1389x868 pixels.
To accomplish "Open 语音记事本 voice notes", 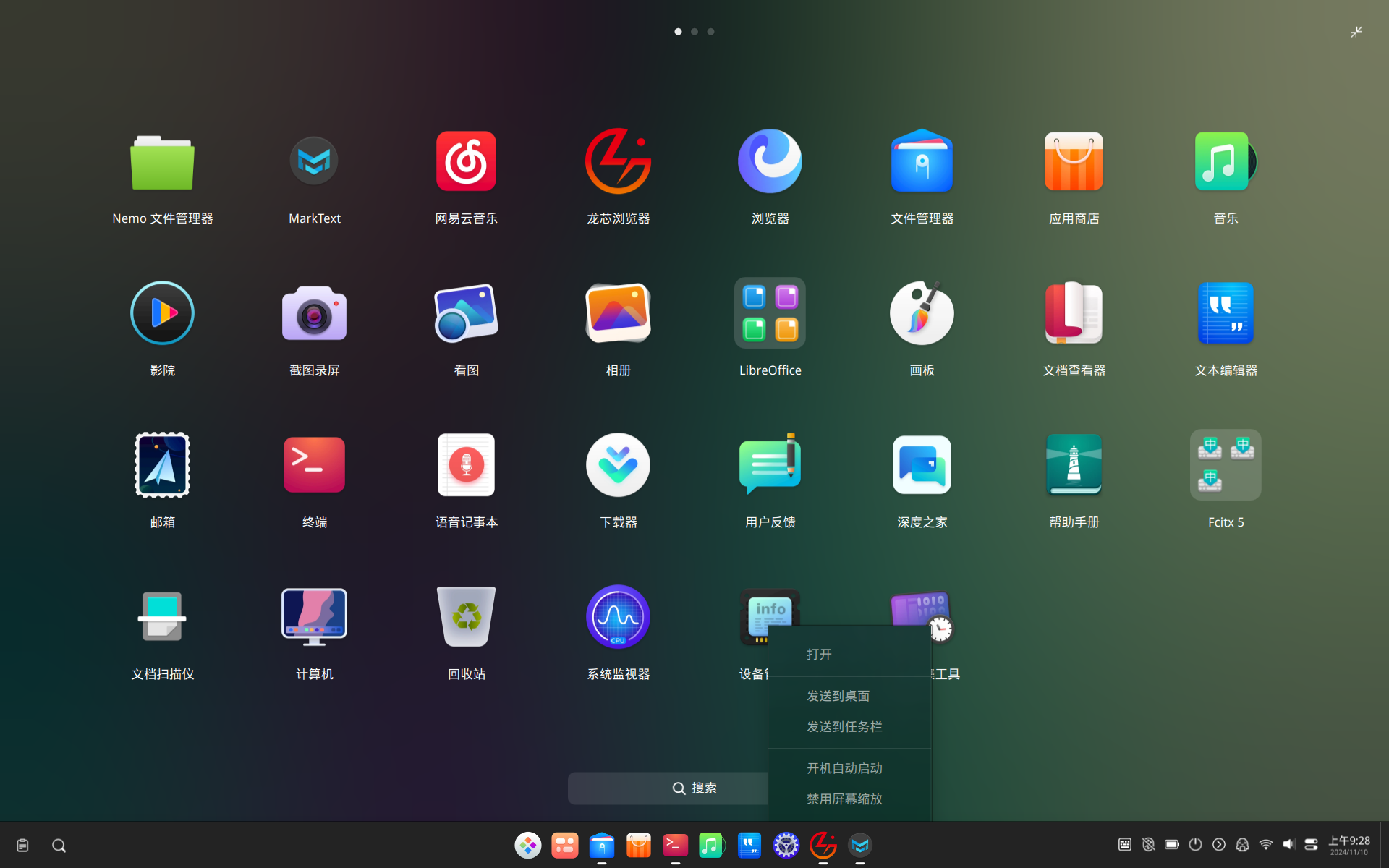I will click(x=466, y=466).
